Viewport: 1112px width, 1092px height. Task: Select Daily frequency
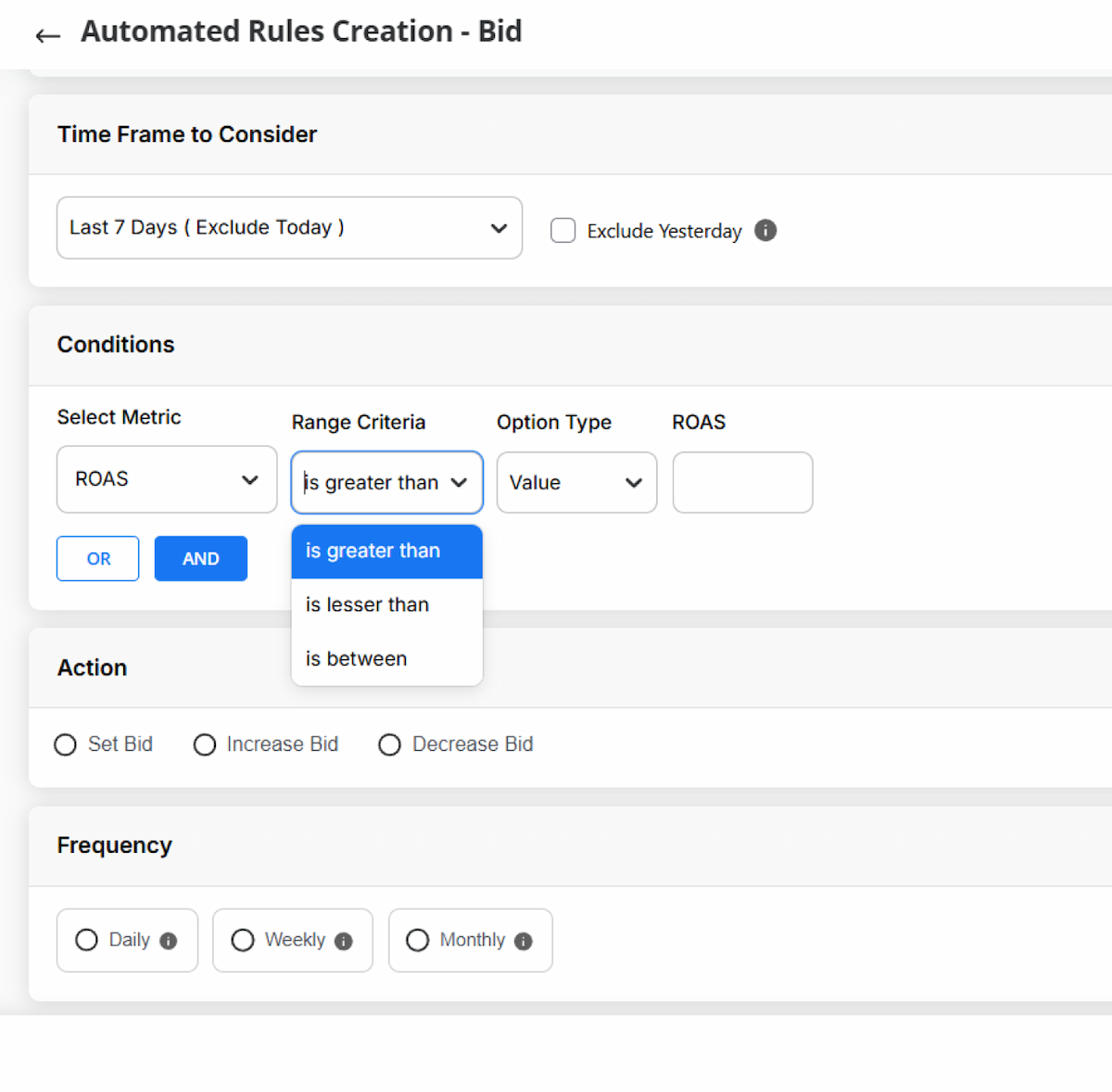(x=87, y=940)
